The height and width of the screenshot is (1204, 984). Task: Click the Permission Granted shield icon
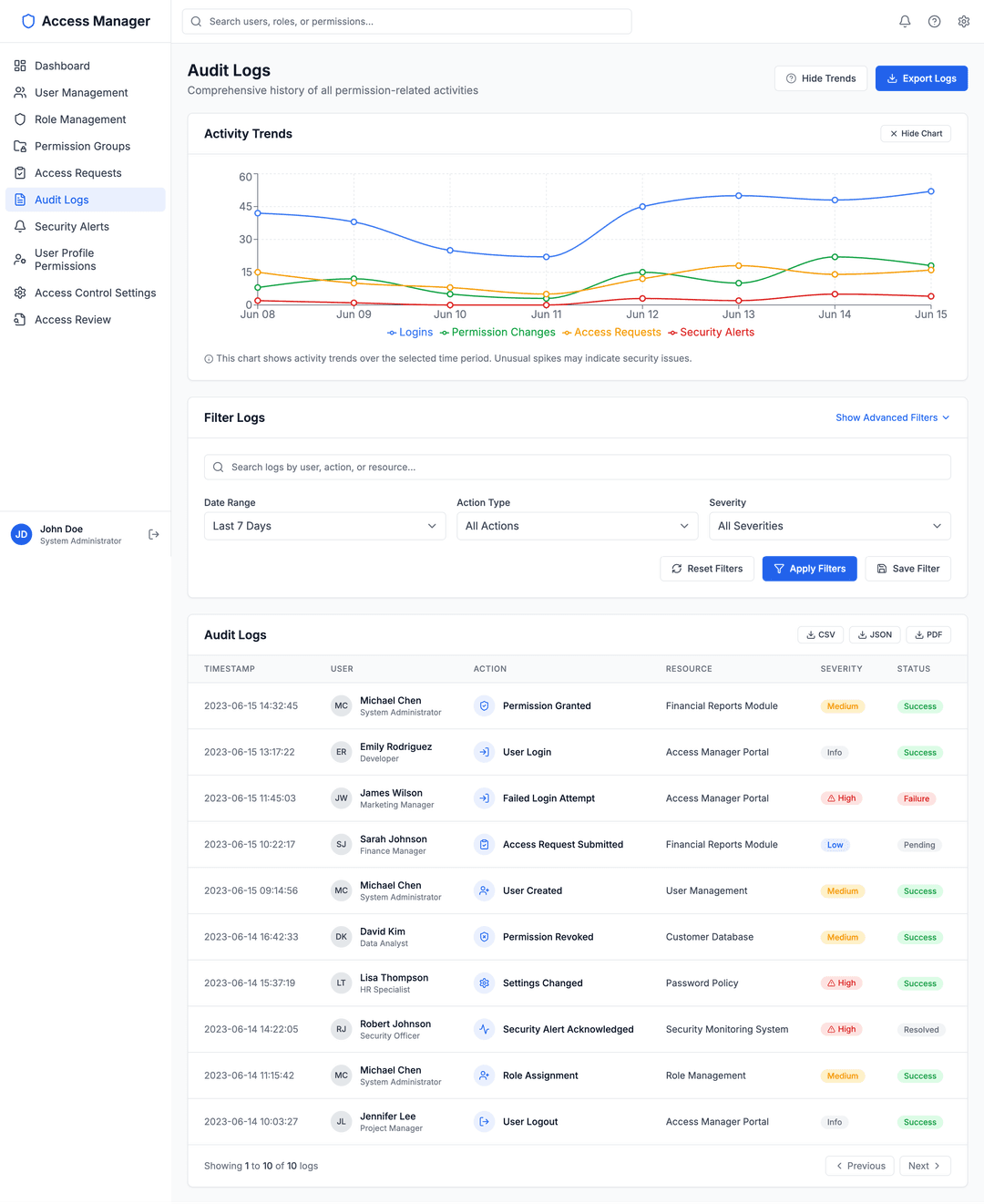484,706
